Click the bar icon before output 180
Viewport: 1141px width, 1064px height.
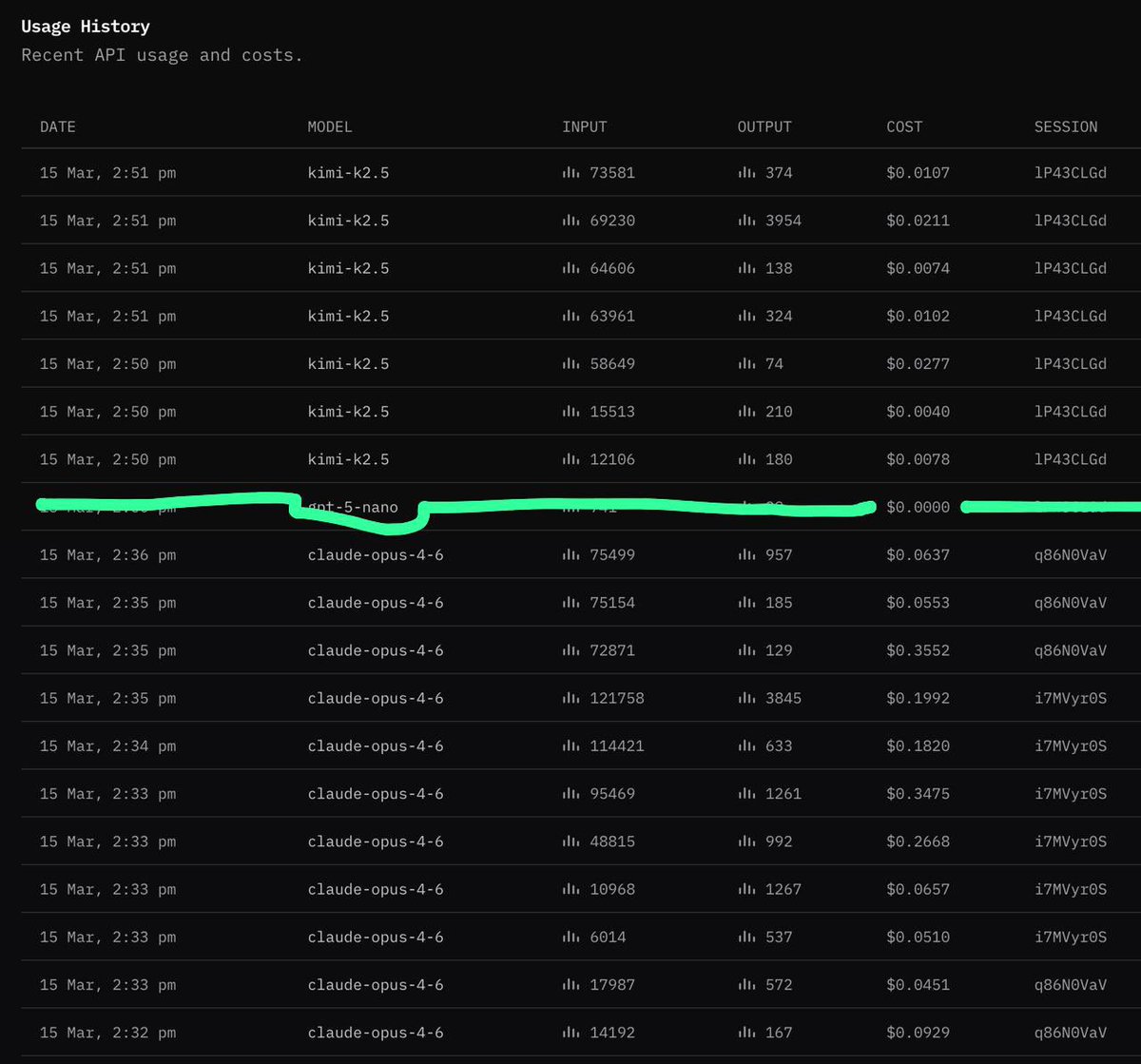(746, 459)
